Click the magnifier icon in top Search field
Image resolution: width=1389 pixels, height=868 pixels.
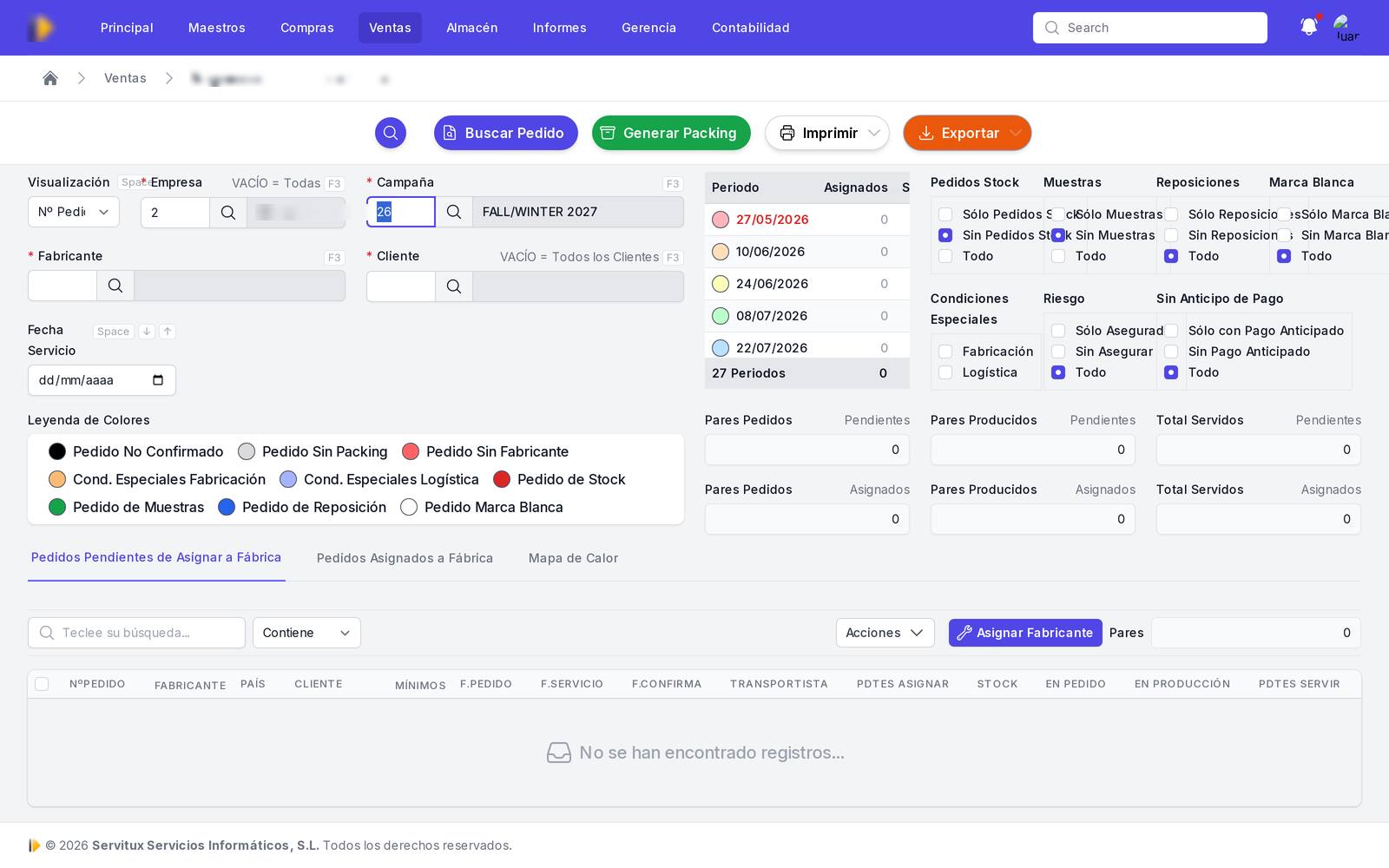1052,28
